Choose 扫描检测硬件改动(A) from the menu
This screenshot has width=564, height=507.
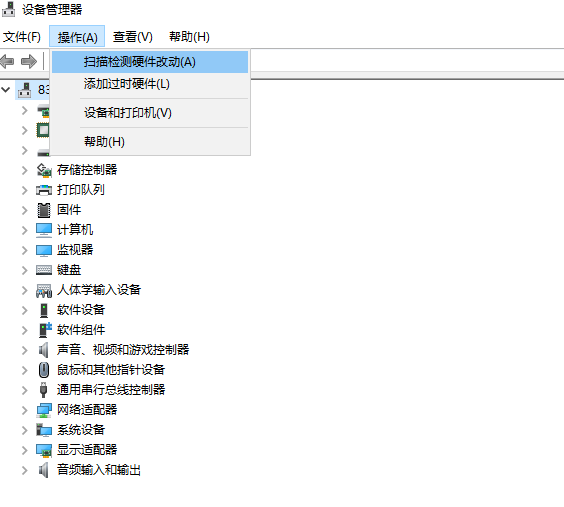[150, 62]
